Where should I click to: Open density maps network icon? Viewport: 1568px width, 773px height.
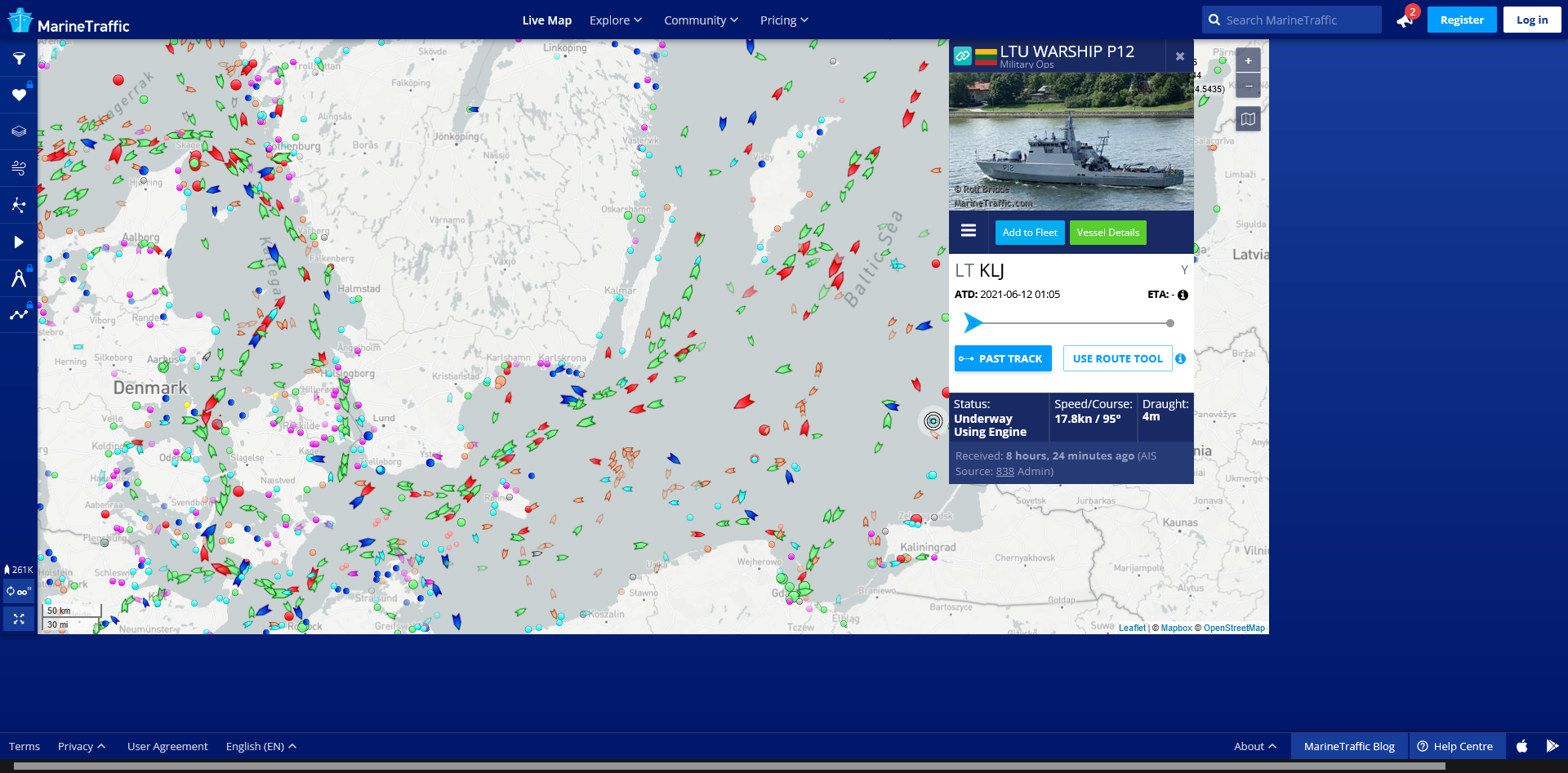[19, 205]
